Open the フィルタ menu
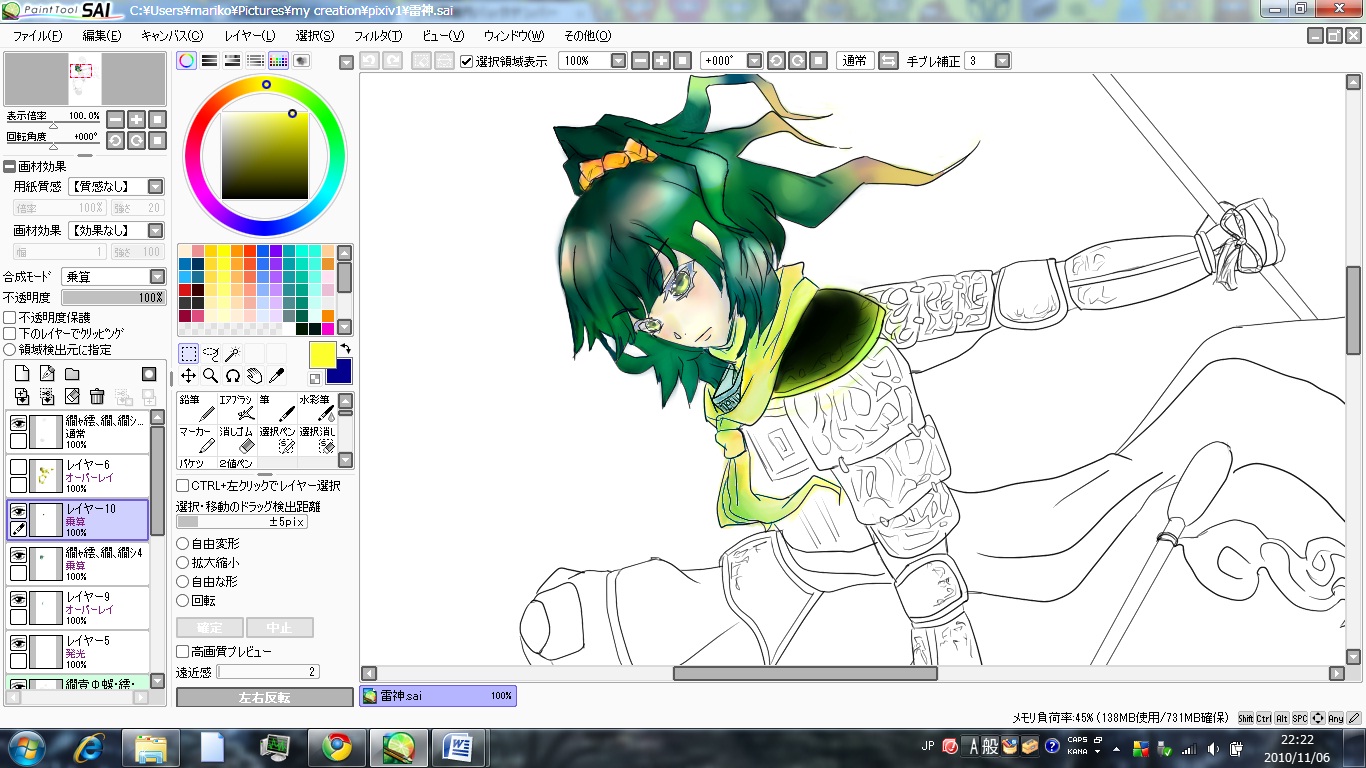 377,36
